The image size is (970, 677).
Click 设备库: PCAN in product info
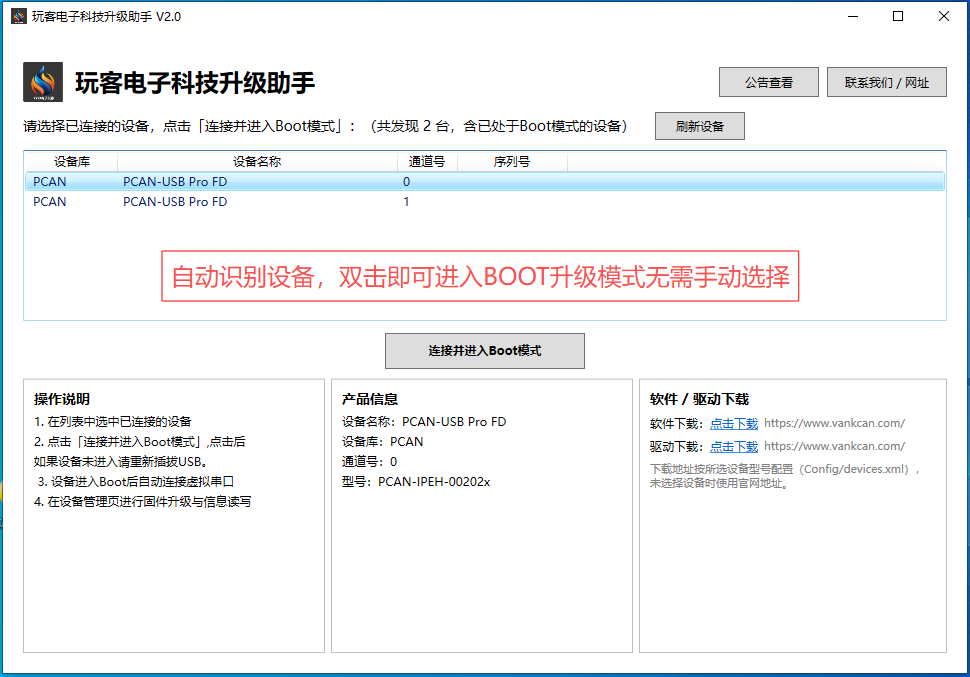pyautogui.click(x=382, y=441)
